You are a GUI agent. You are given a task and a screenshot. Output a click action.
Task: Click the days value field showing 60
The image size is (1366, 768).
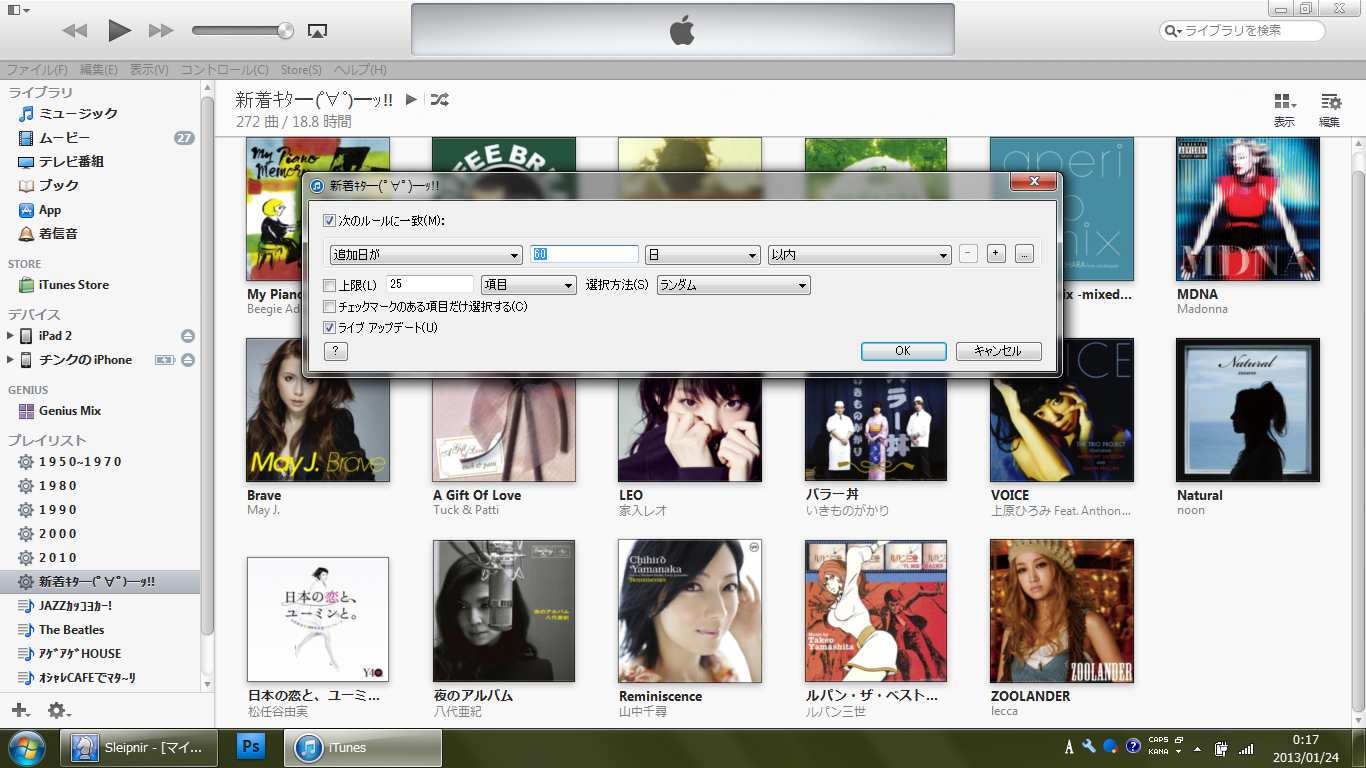584,255
